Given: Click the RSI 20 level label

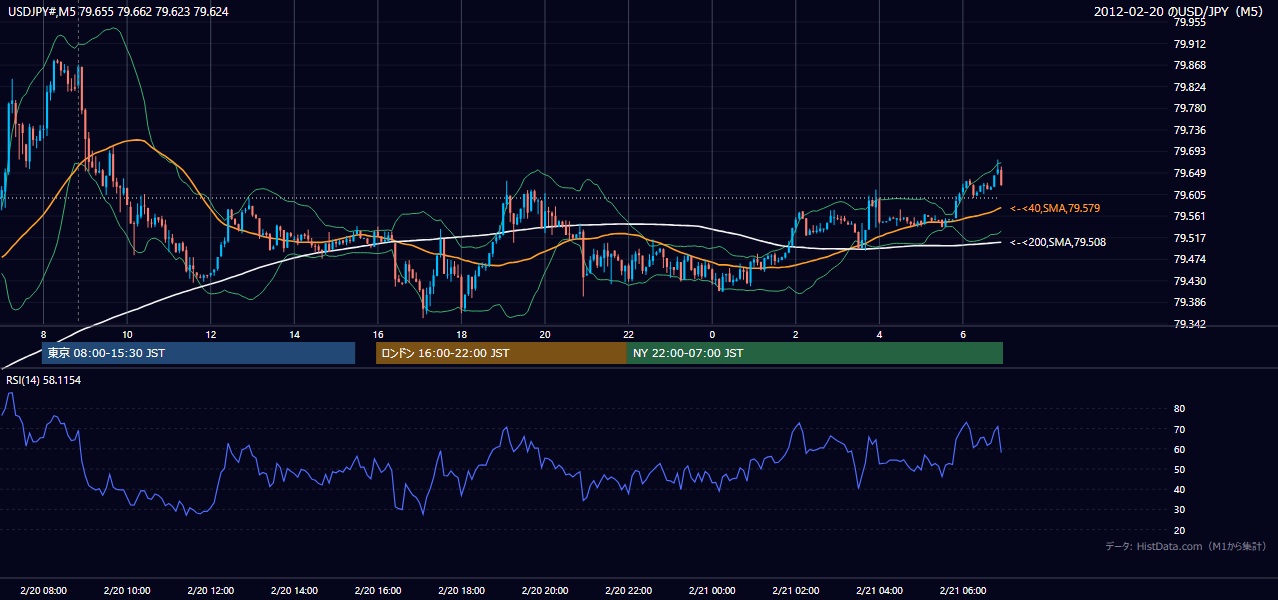Looking at the screenshot, I should [x=1179, y=531].
